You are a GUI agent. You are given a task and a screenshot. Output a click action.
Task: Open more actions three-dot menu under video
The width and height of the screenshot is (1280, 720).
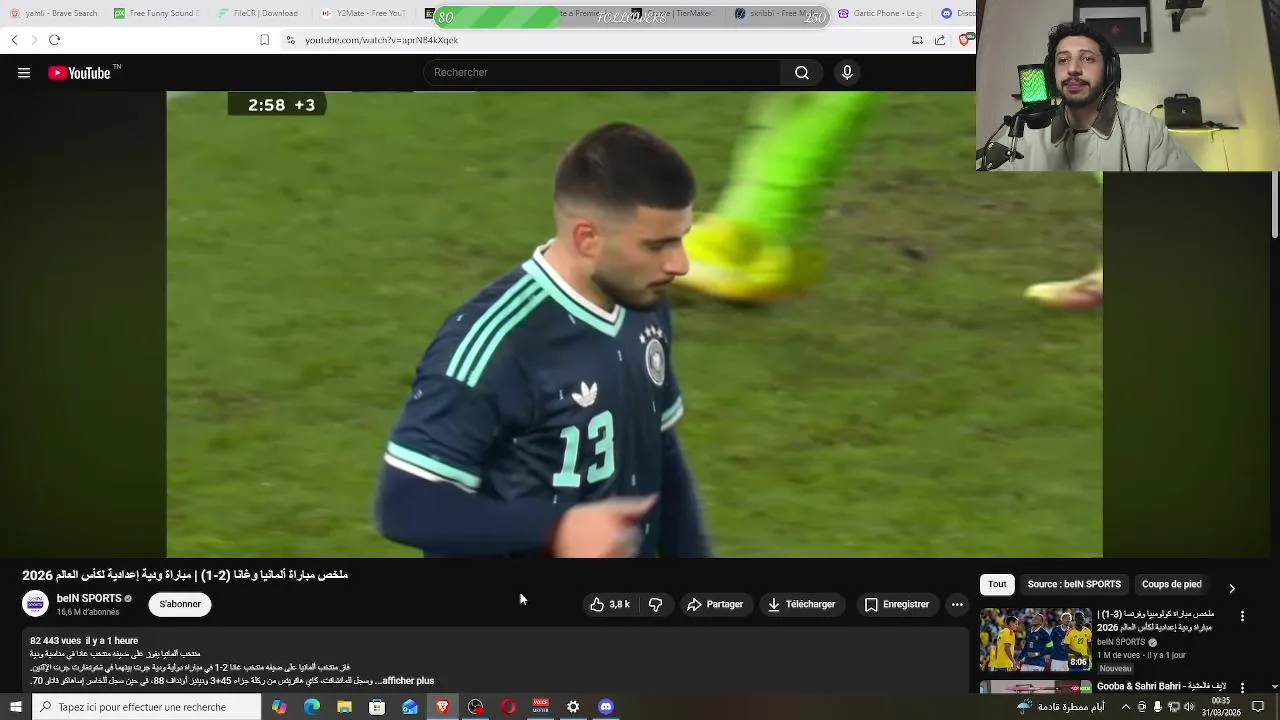(x=957, y=604)
